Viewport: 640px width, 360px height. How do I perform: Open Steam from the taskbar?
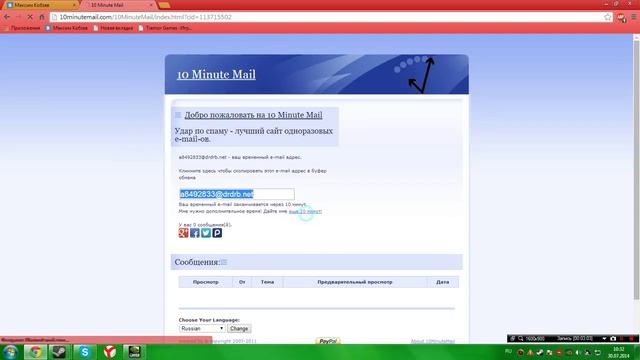[60, 352]
